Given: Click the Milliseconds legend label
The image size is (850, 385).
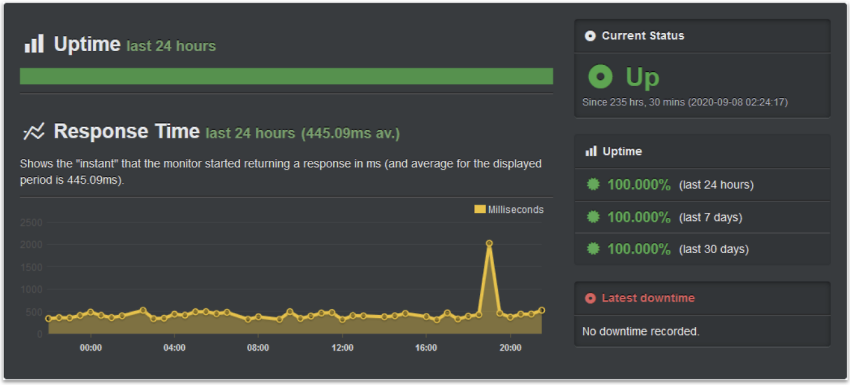Looking at the screenshot, I should 516,209.
